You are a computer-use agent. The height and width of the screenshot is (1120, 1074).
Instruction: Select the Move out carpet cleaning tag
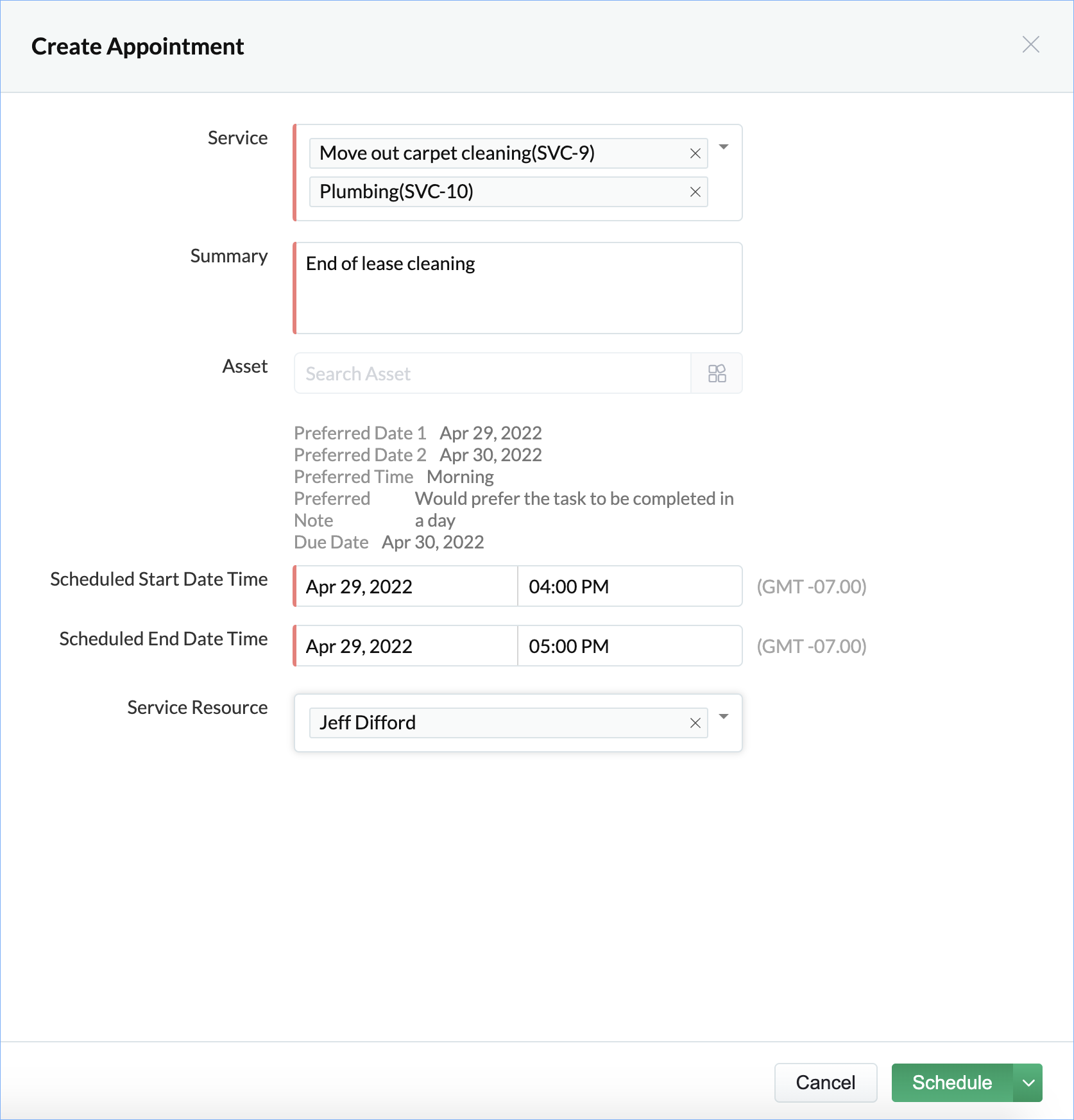(457, 154)
